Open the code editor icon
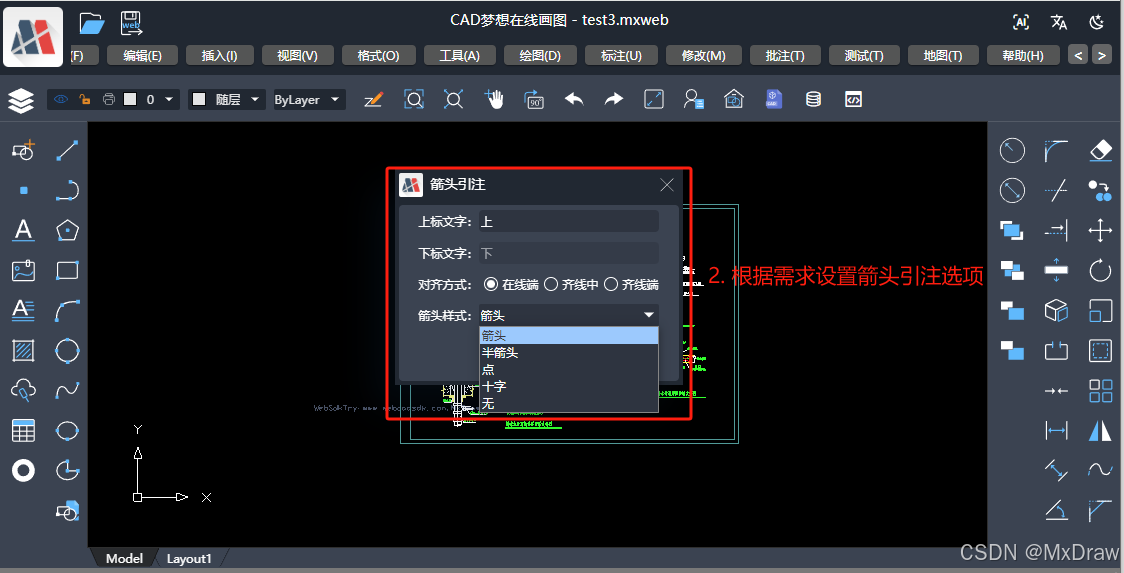 853,99
